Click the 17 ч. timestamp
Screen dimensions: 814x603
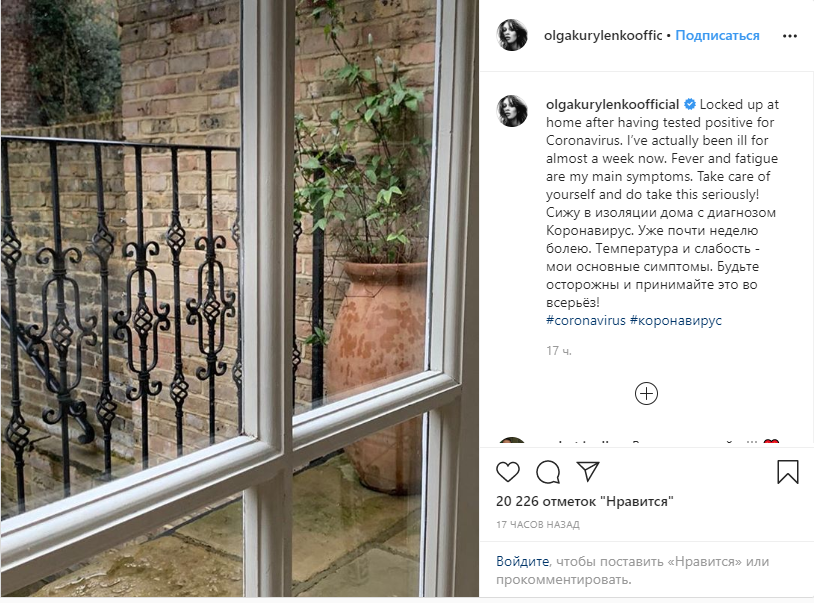[559, 351]
